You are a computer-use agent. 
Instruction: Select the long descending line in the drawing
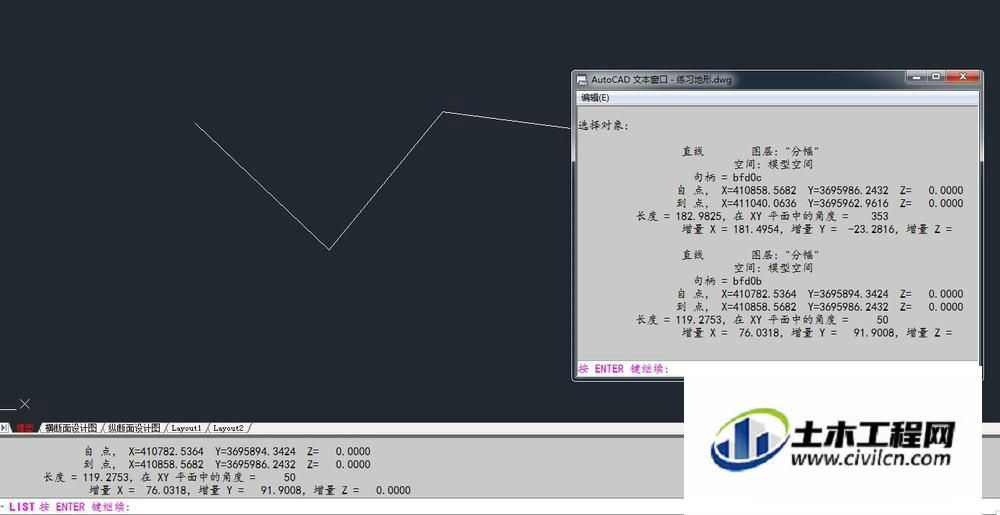click(261, 186)
